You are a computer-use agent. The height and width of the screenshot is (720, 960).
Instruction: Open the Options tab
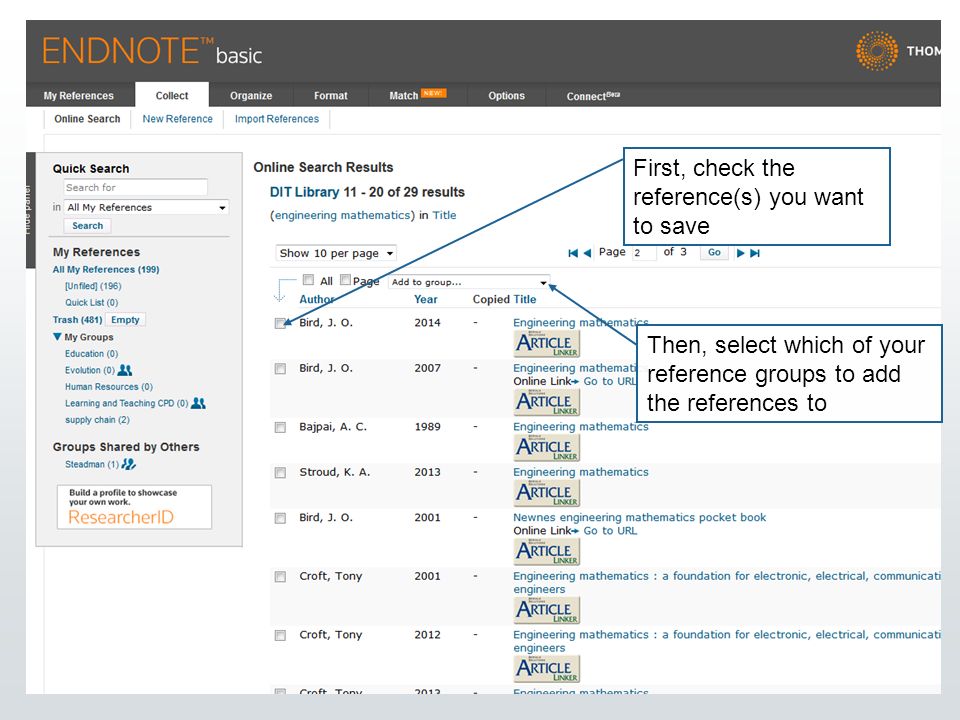coord(506,96)
